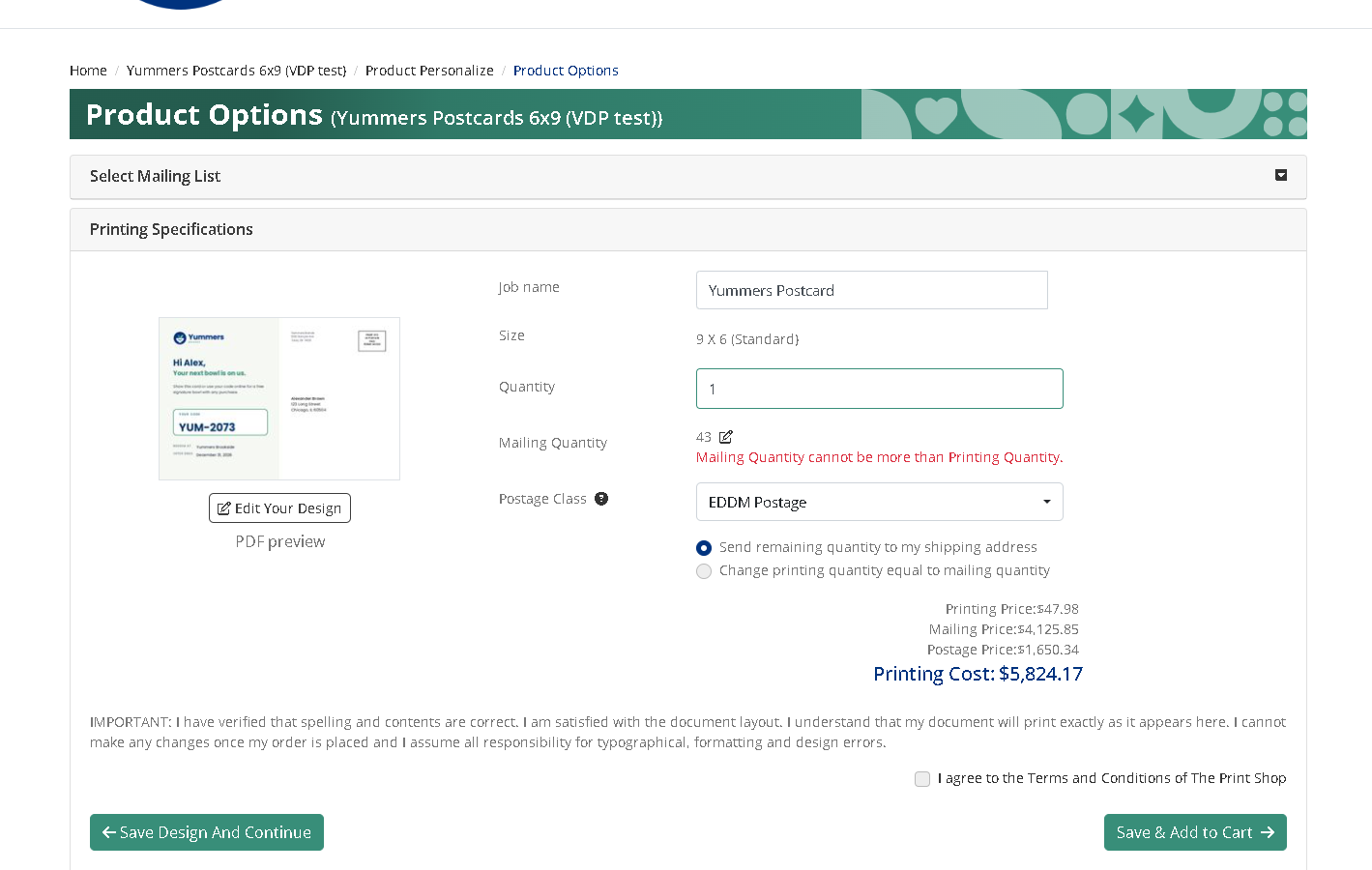Image resolution: width=1372 pixels, height=870 pixels.
Task: Click the Edit Your Design button
Action: (279, 508)
